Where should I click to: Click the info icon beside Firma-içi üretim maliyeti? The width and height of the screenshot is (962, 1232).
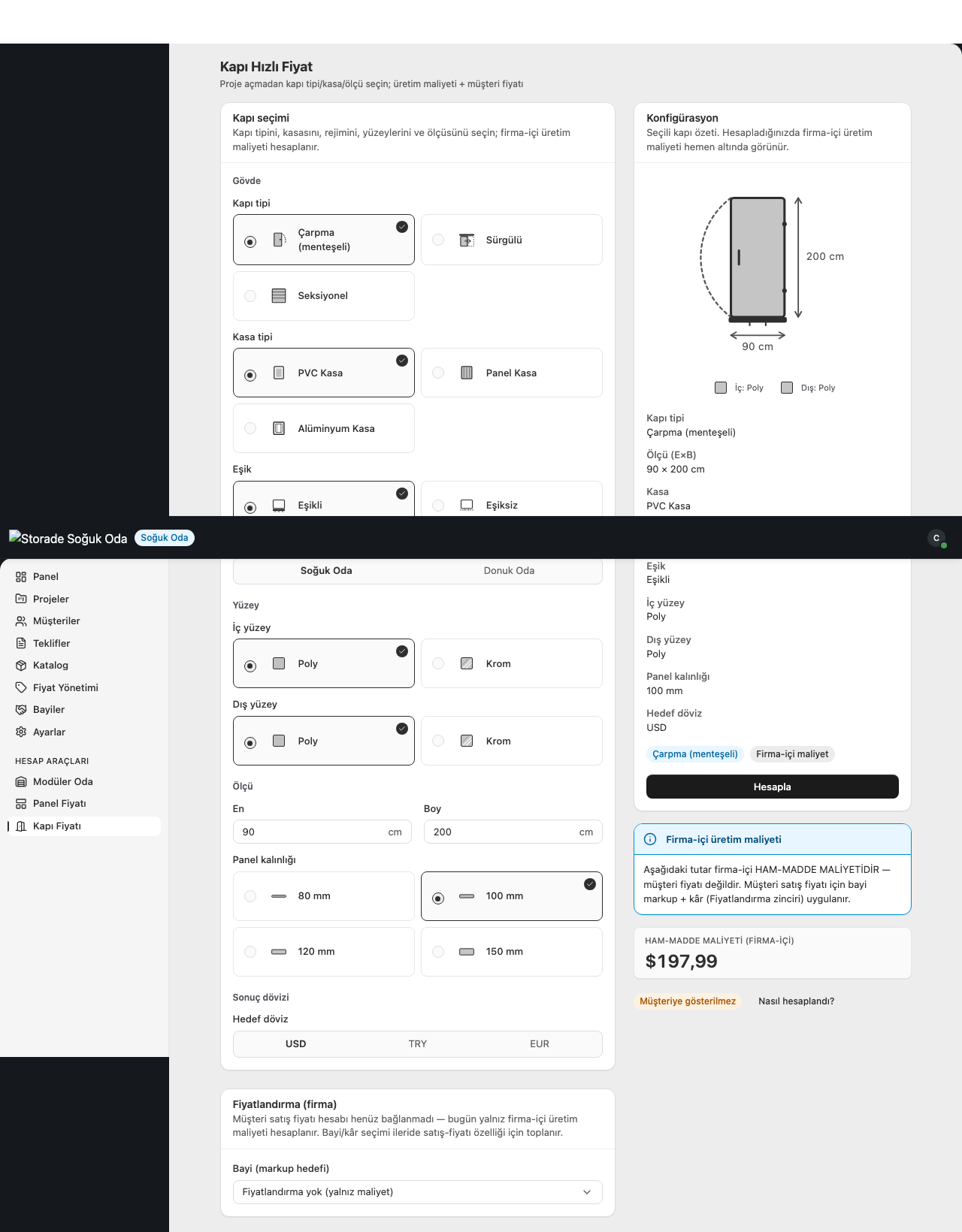pos(650,840)
